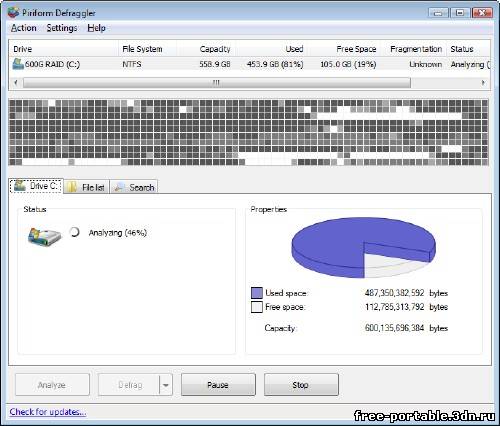Sort by the Status column header
This screenshot has height=426, width=500.
[468, 49]
